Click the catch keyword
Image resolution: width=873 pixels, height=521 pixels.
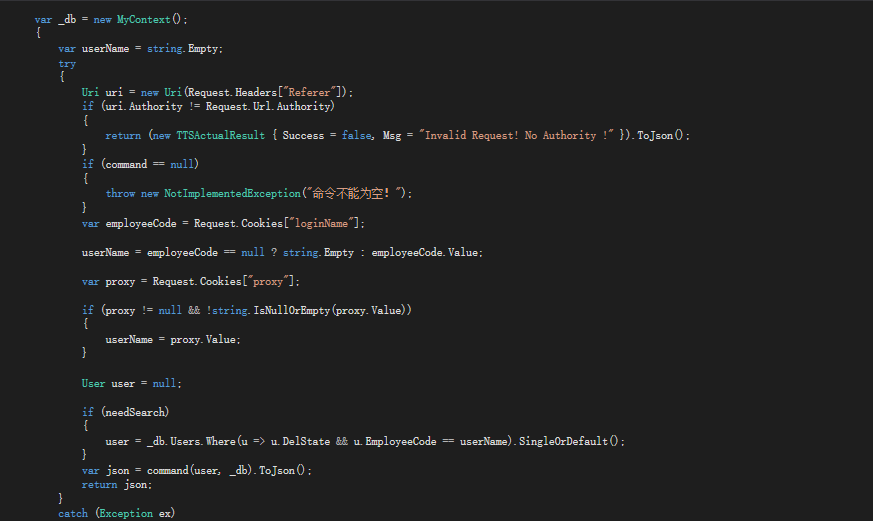[x=73, y=513]
